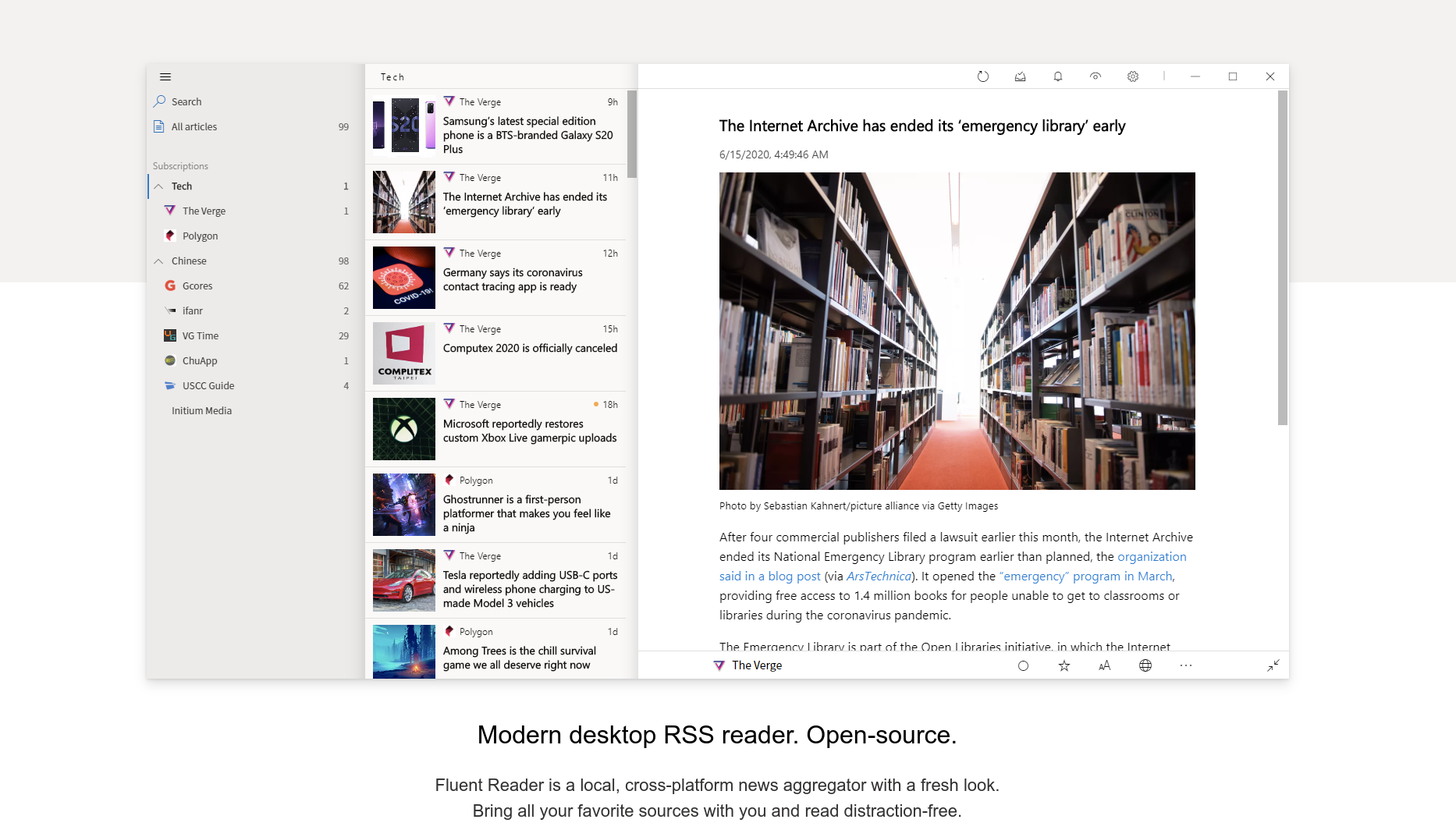
Task: Click the collapse article view icon
Action: point(1273,665)
